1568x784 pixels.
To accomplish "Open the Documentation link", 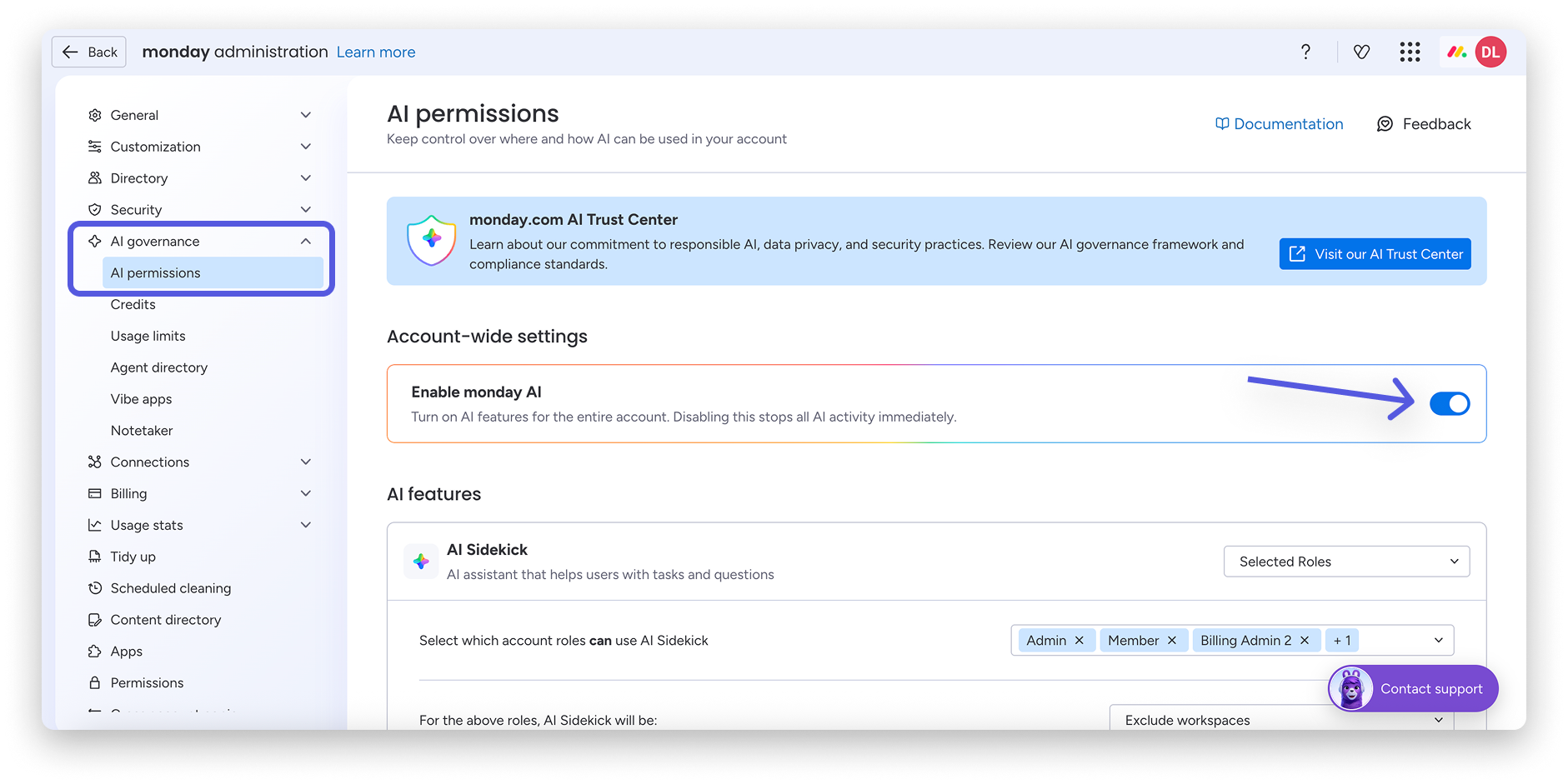I will click(x=1280, y=124).
